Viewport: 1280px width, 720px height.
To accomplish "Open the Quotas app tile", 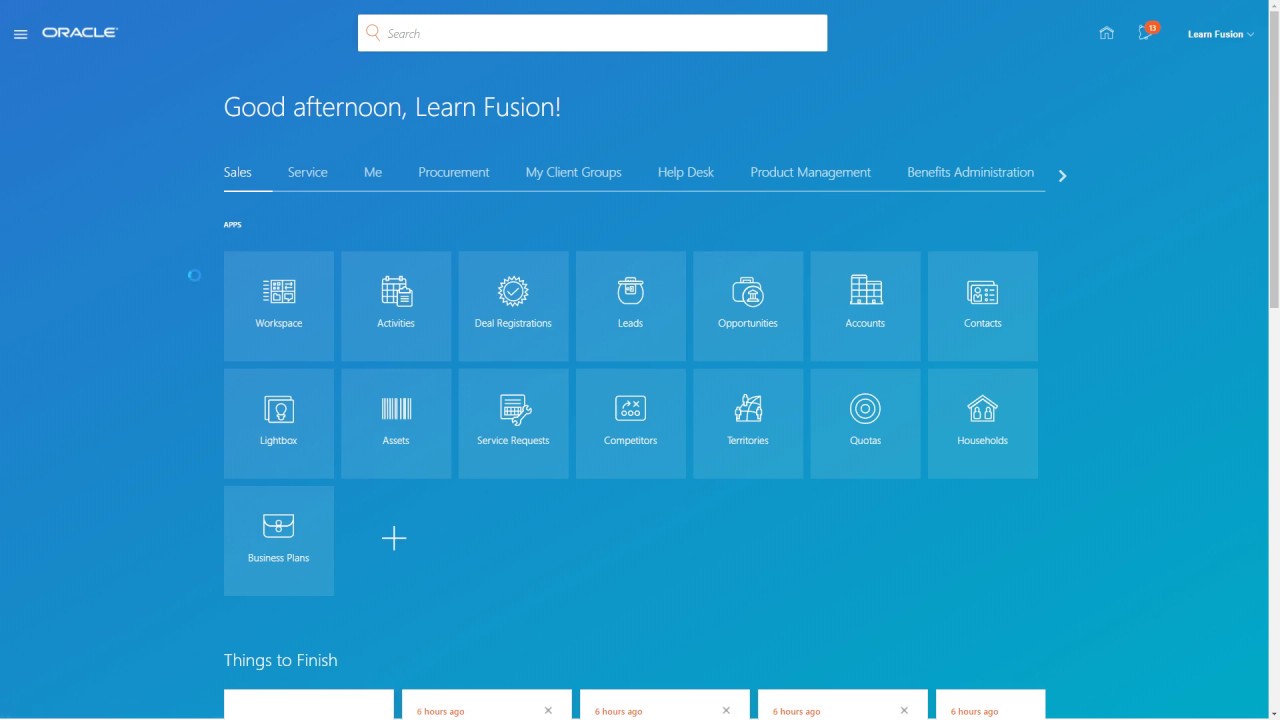I will [865, 423].
